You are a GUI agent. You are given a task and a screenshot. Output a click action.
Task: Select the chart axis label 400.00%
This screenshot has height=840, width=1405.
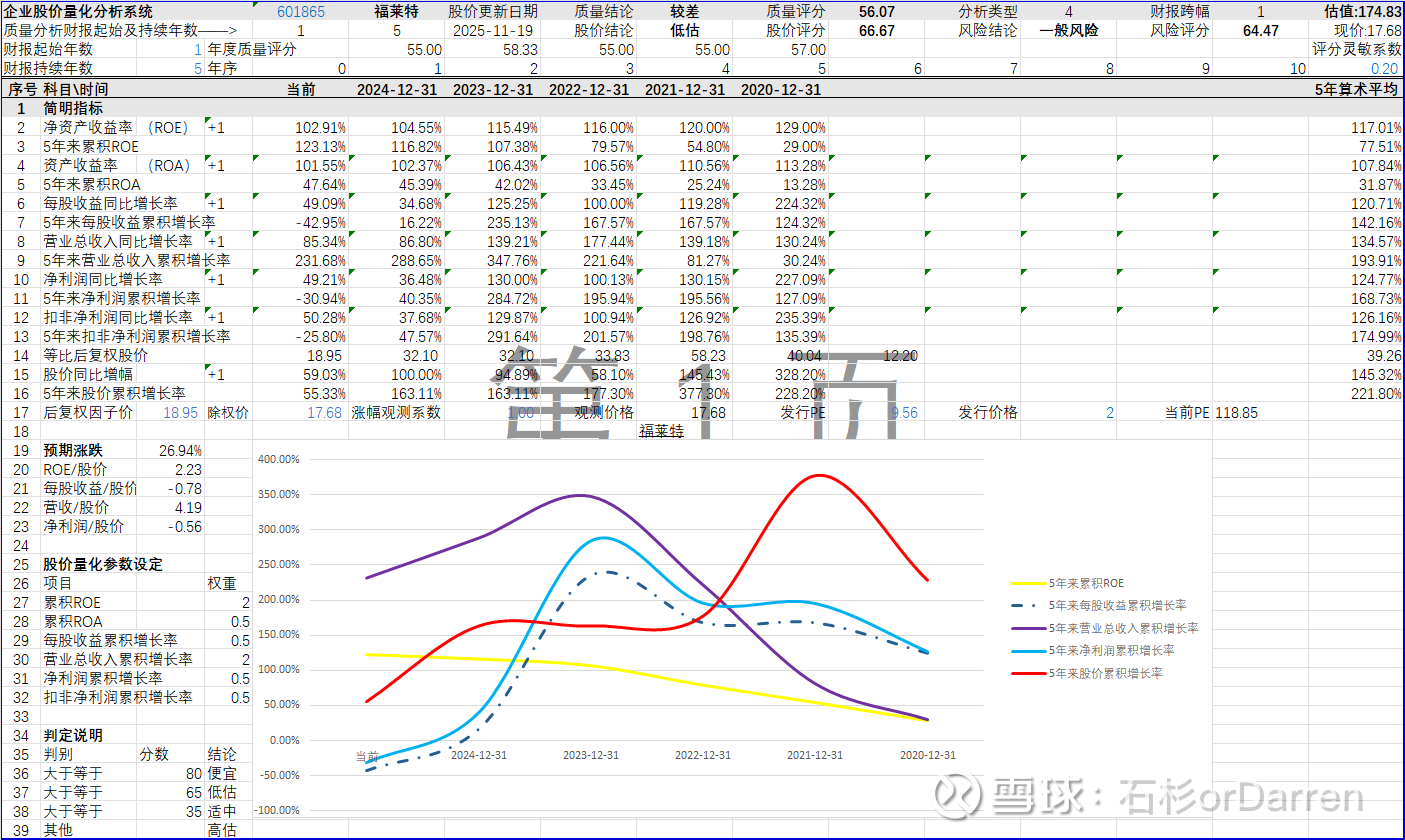[279, 459]
